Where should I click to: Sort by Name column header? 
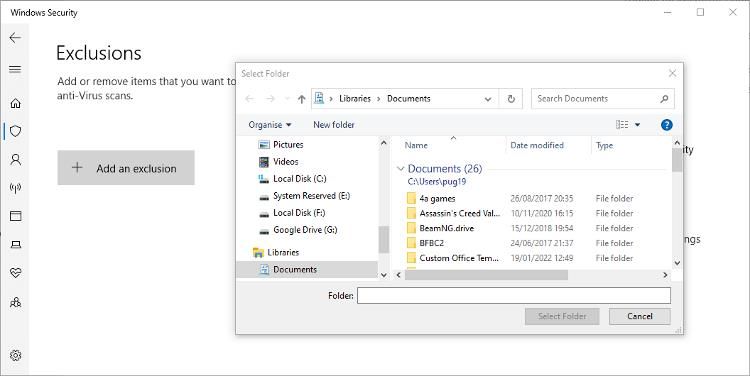(x=416, y=145)
